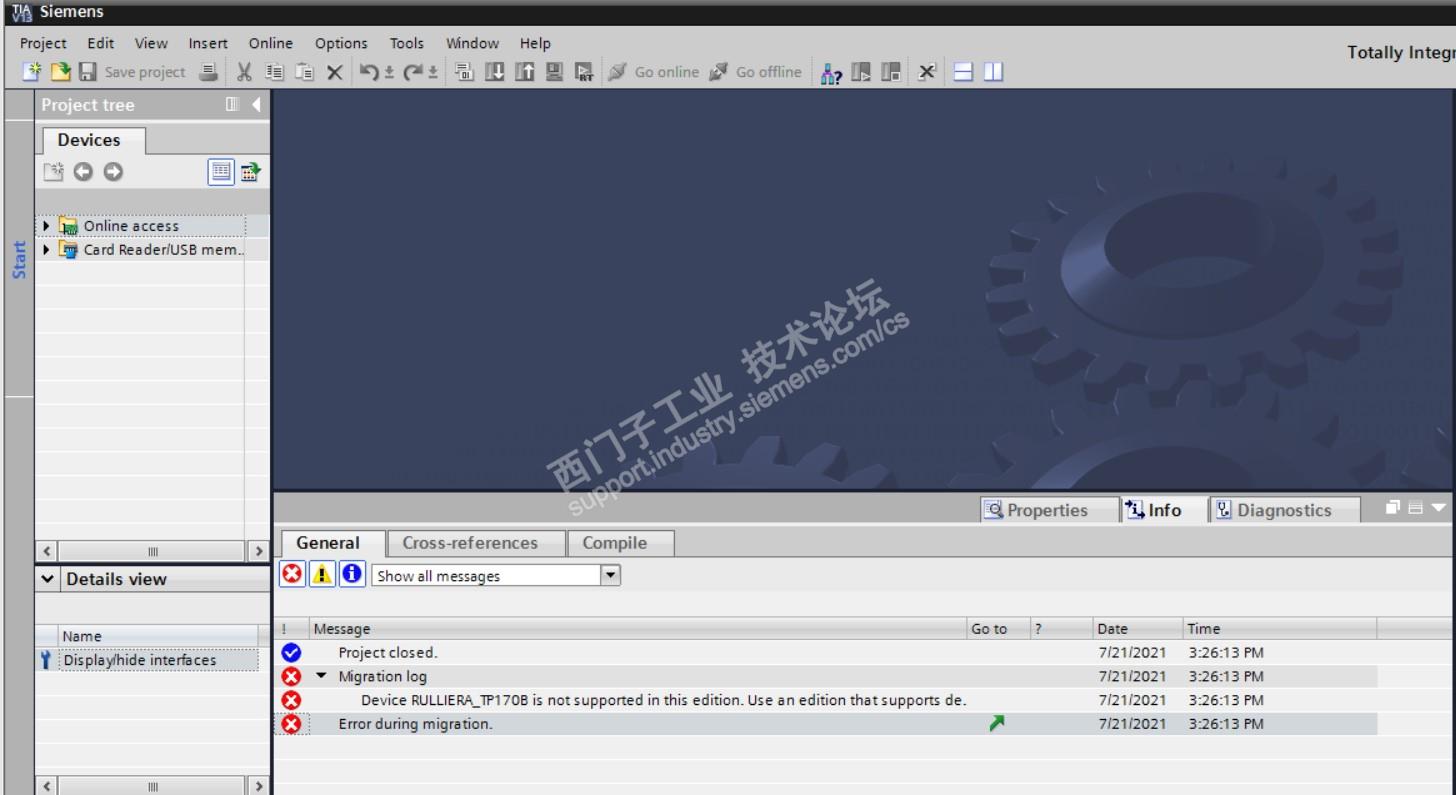1456x795 pixels.
Task: Click the Compile icon in toolbar
Action: tap(465, 72)
